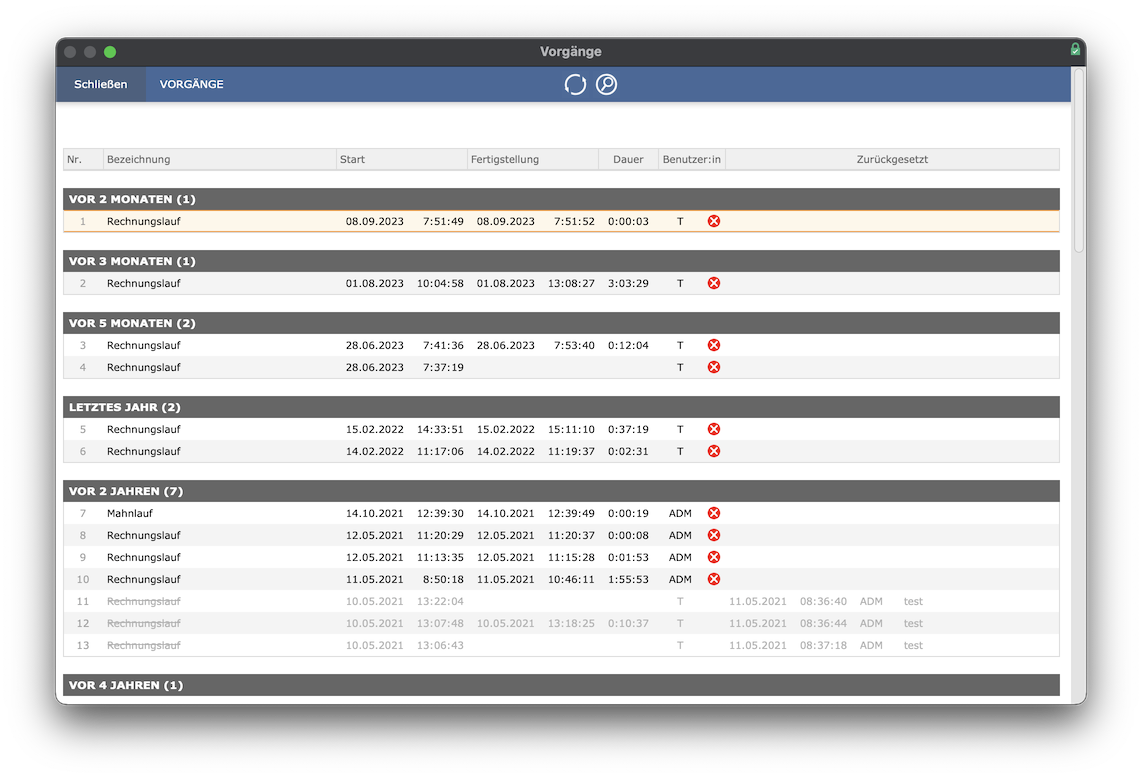Click the Benutzer:in column header

pos(691,160)
